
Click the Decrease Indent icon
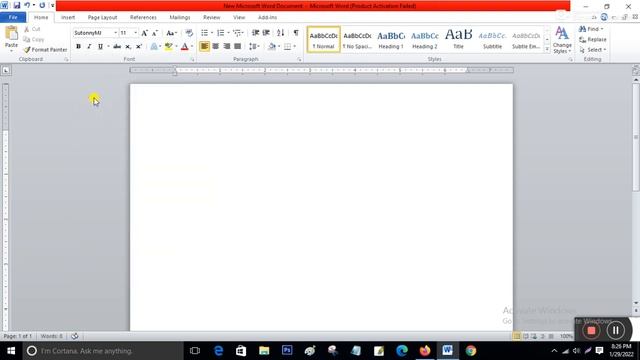[256, 33]
